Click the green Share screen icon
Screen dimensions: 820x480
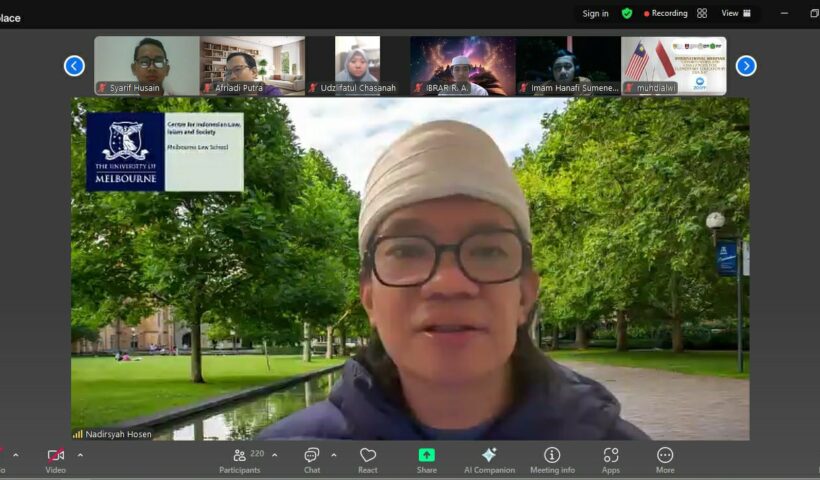pyautogui.click(x=427, y=457)
